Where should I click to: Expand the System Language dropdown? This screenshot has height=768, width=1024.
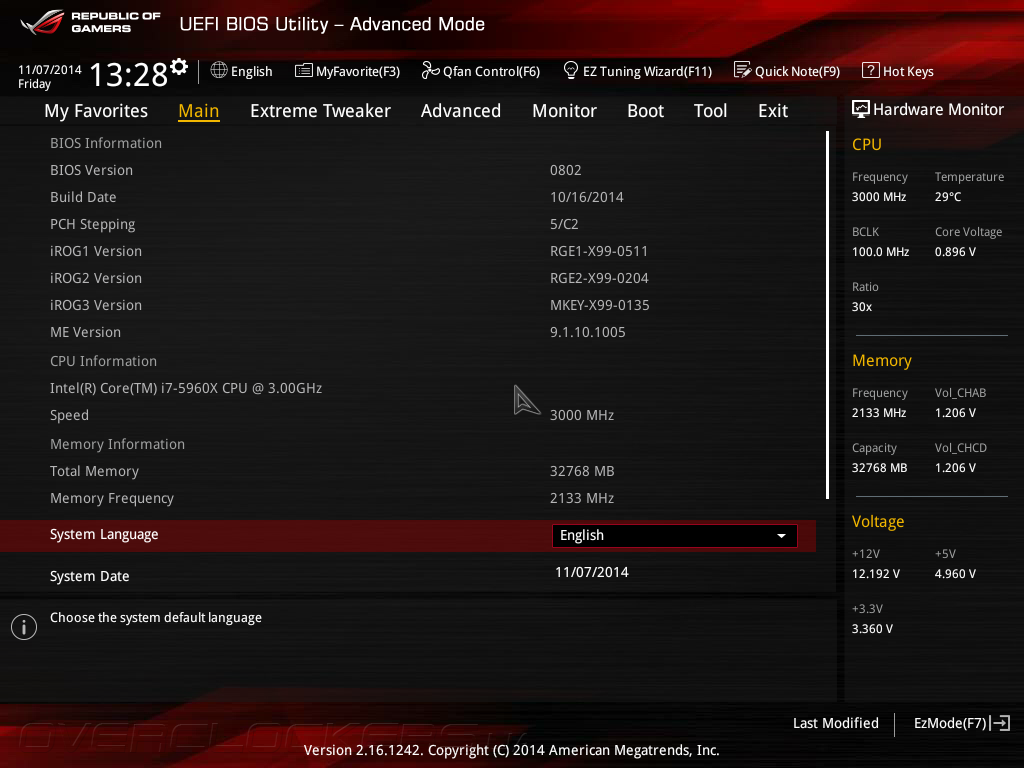coord(675,536)
